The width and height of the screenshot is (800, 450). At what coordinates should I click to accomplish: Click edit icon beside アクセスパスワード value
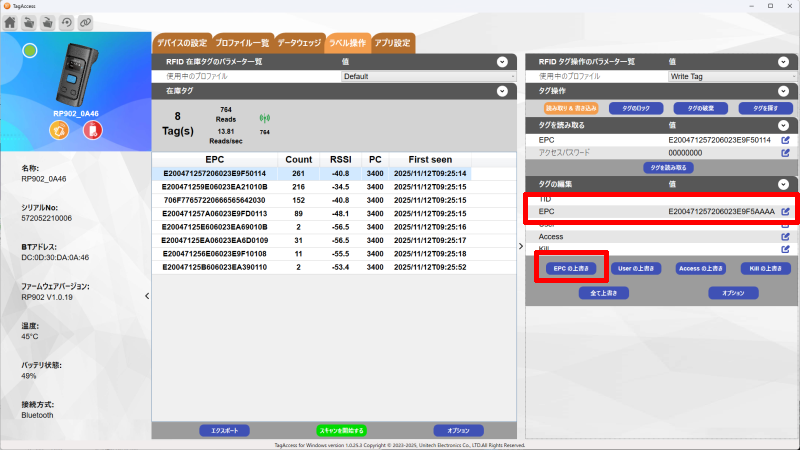pyautogui.click(x=785, y=153)
